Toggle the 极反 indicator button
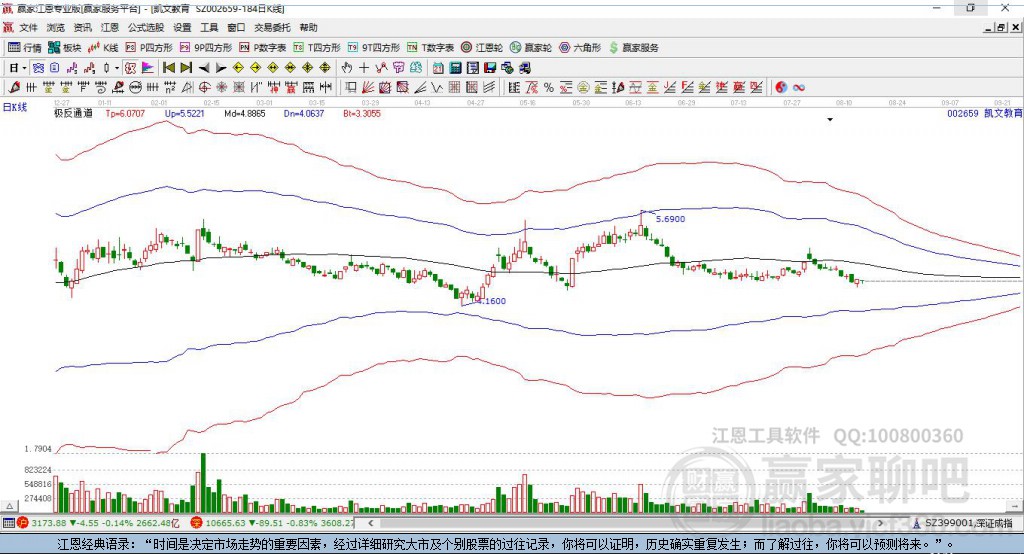 coord(131,68)
